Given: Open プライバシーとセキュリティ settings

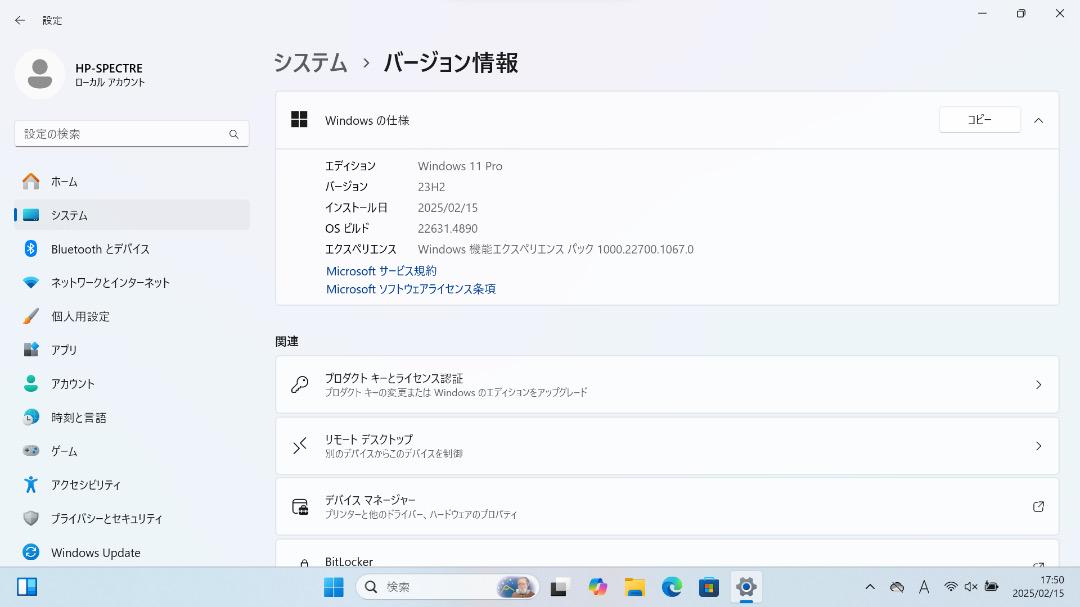Looking at the screenshot, I should coord(132,519).
